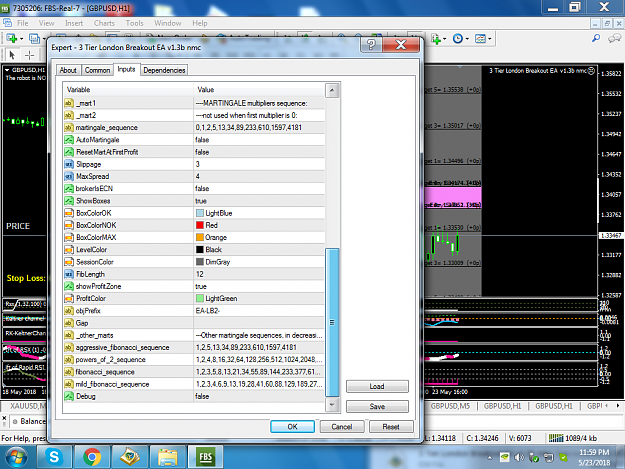Click the connection bars status icon
625x469 pixels.
coord(556,438)
